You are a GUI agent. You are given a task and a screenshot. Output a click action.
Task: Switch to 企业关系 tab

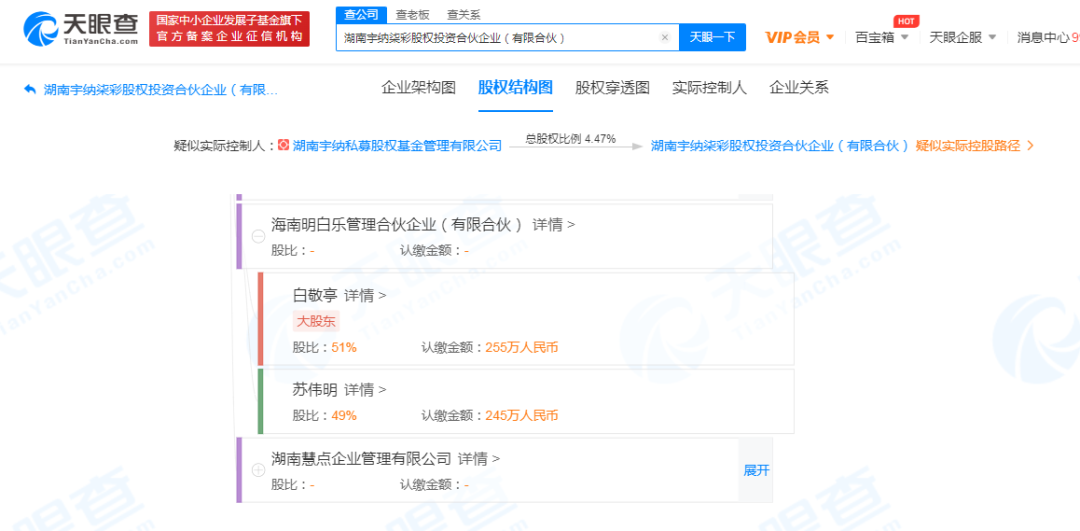pyautogui.click(x=799, y=88)
